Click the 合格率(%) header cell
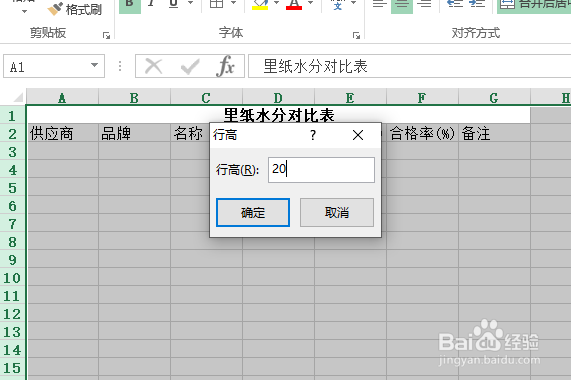The height and width of the screenshot is (380, 571). click(422, 133)
